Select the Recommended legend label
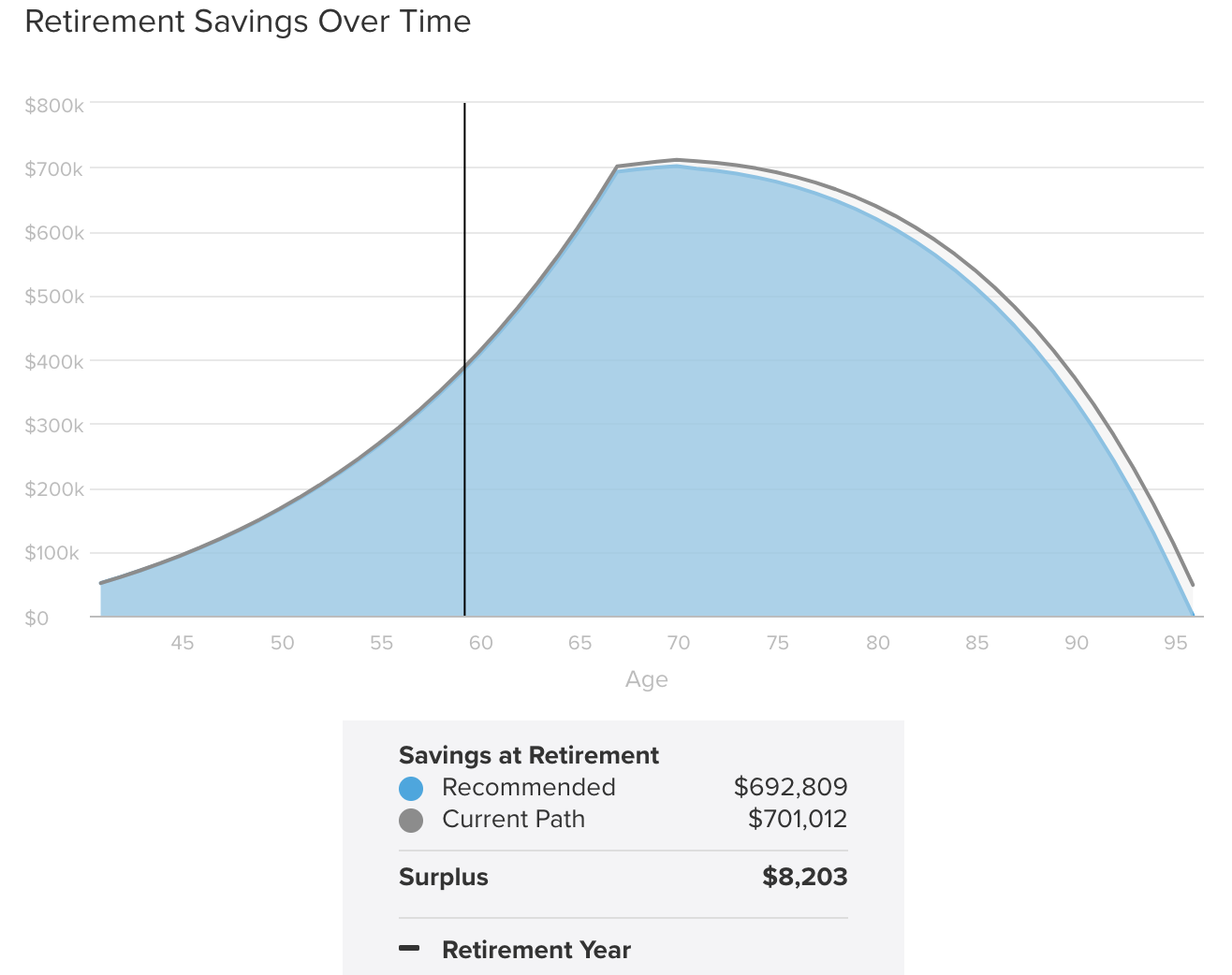The height and width of the screenshot is (975, 1232). 529,787
